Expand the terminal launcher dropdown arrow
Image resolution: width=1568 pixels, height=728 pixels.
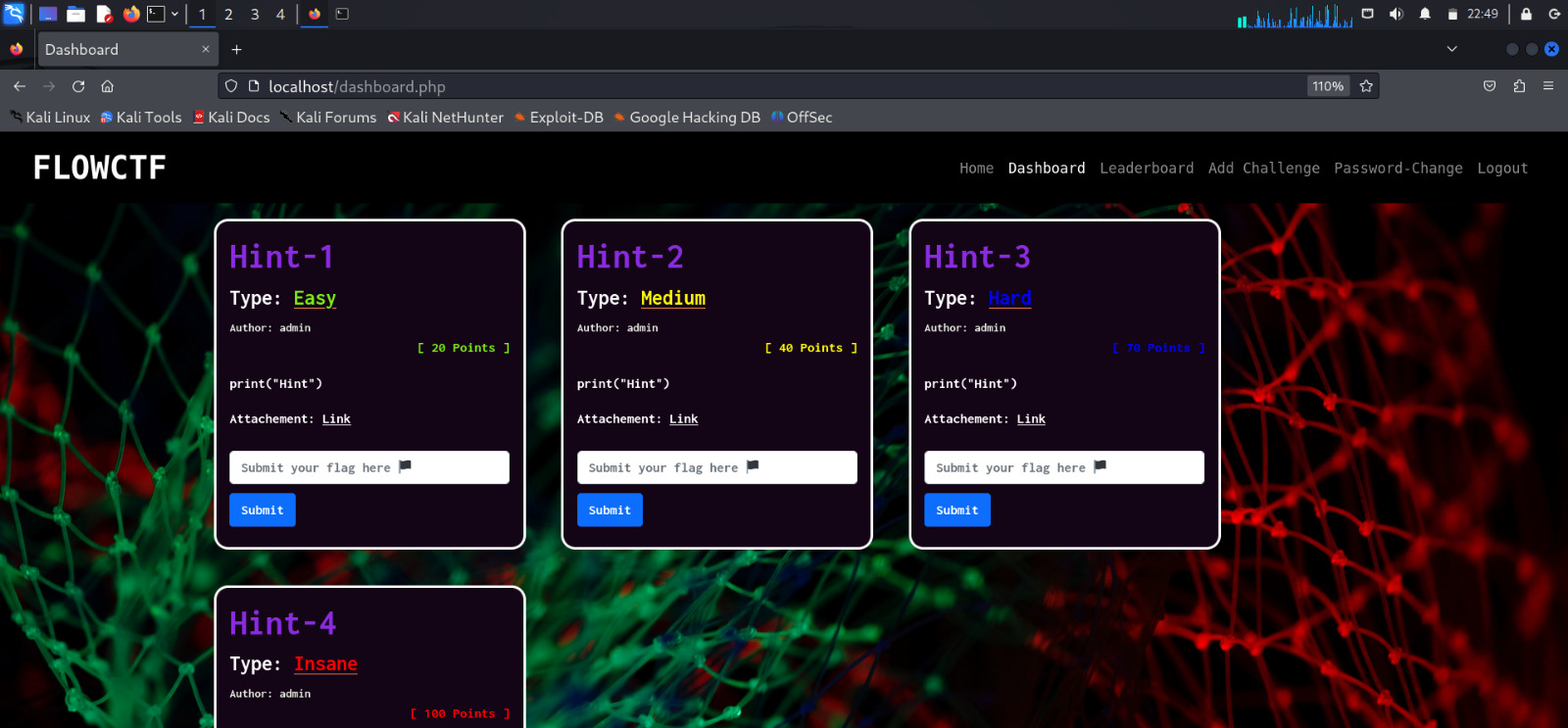coord(174,14)
